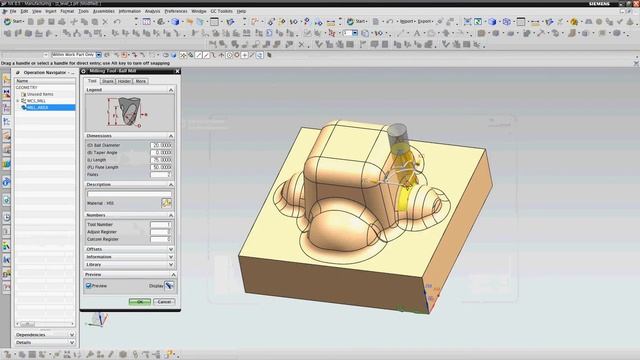Image resolution: width=640 pixels, height=360 pixels.
Task: Collapse the Dimensions section
Action: click(171, 136)
